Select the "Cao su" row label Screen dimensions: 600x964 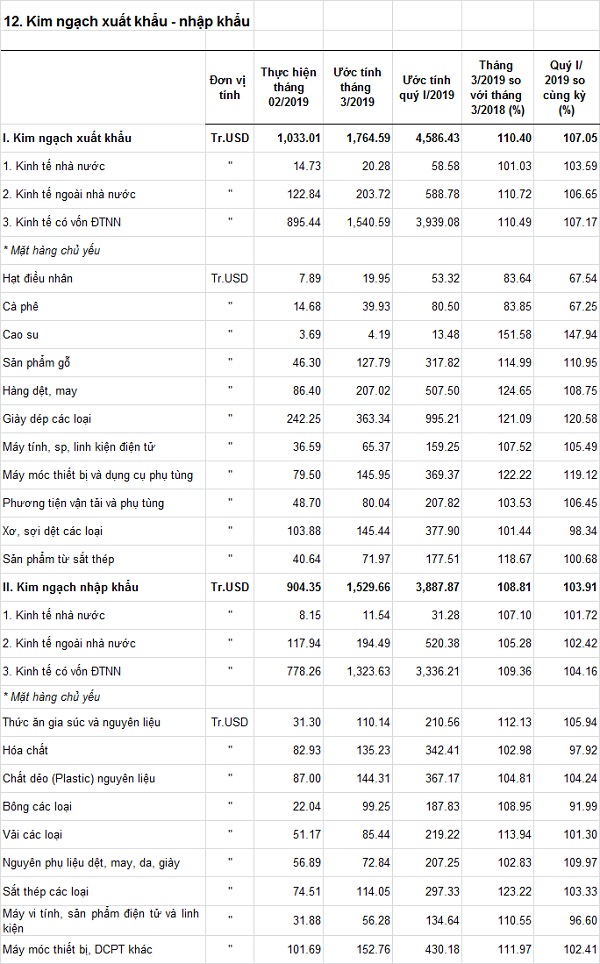[23, 334]
